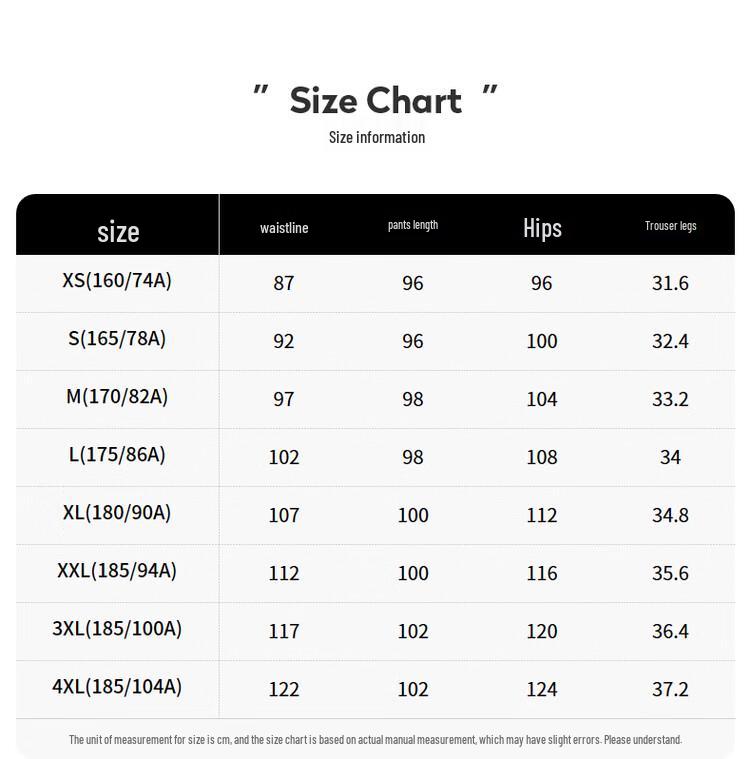The image size is (750, 759).
Task: Select the size column header
Action: click(118, 231)
